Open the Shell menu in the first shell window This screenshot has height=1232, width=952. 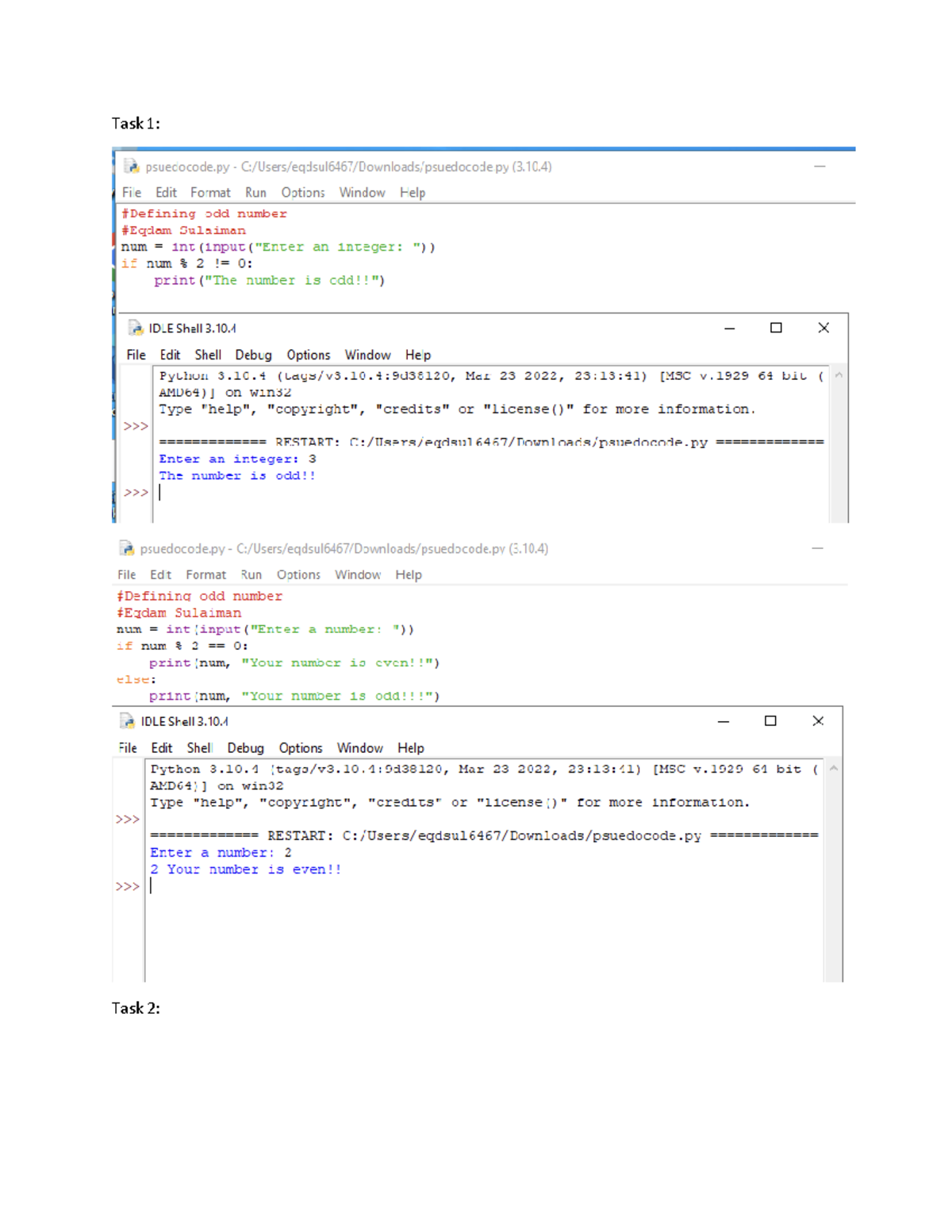[x=207, y=355]
